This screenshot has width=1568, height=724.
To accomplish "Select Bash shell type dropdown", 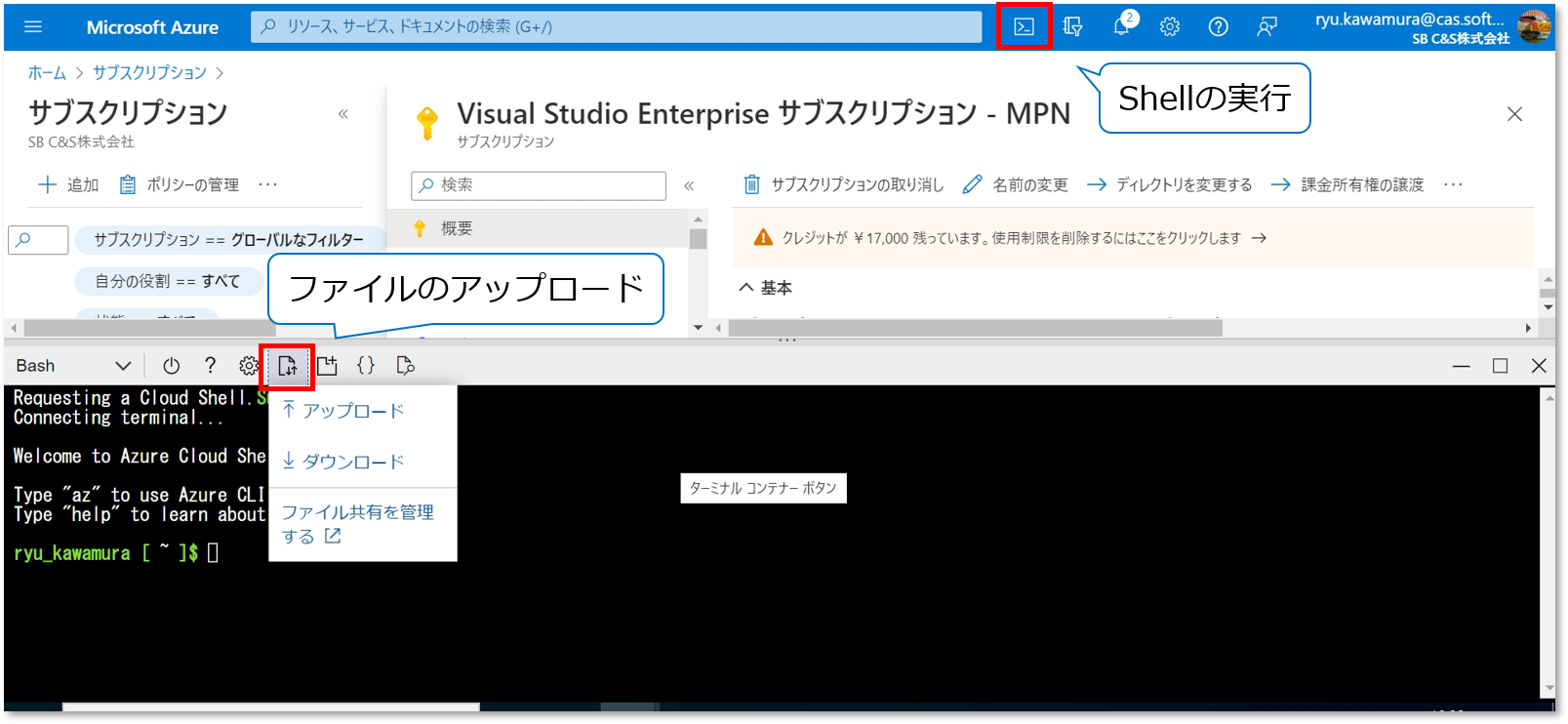I will [x=73, y=366].
